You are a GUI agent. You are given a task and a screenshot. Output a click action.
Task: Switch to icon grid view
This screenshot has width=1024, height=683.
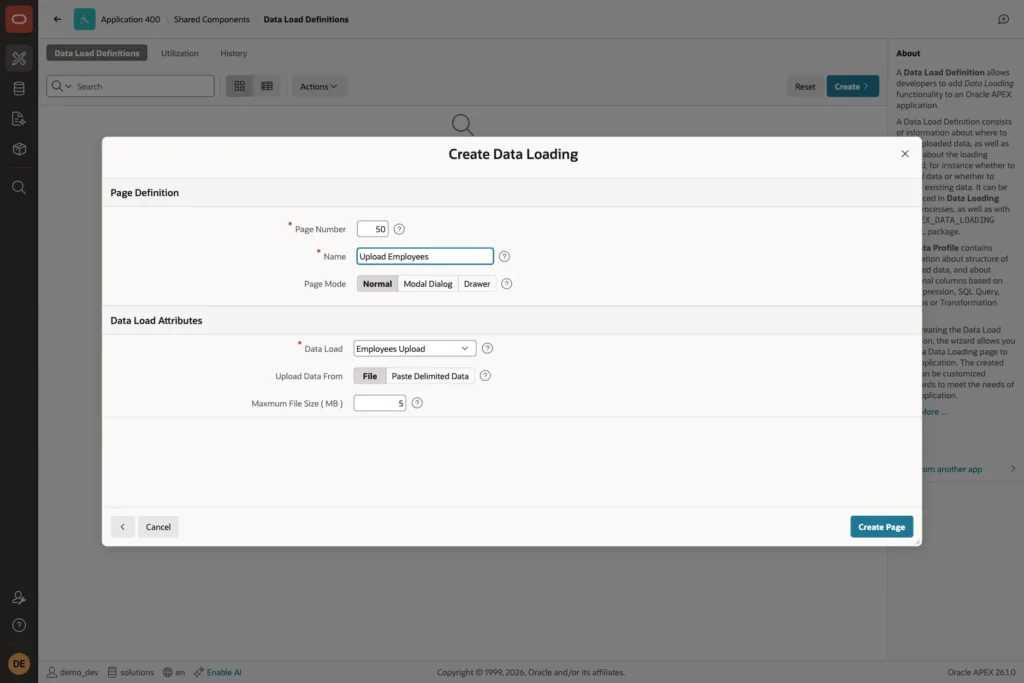[240, 86]
